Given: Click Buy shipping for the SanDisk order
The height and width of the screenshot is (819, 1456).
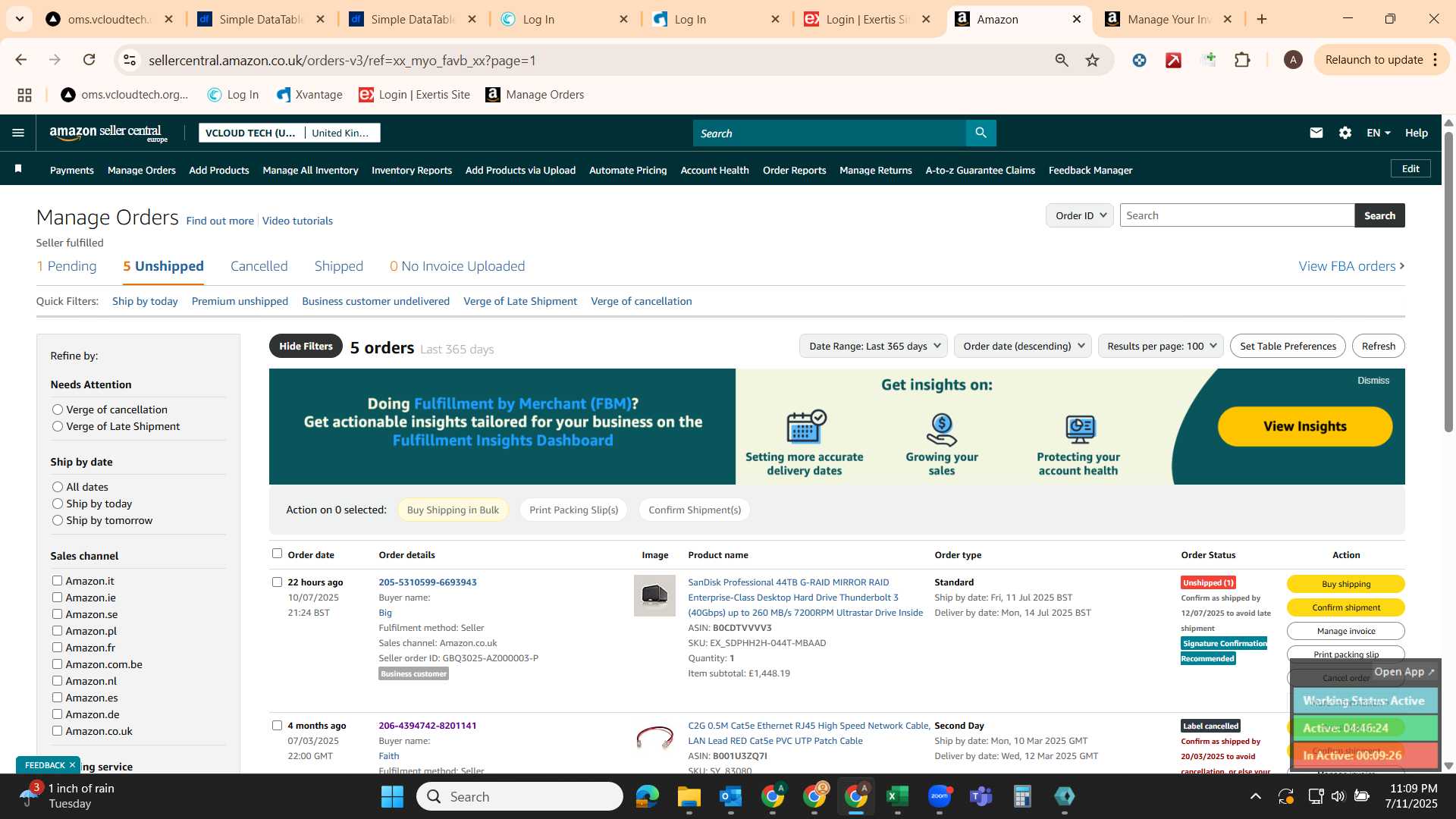Looking at the screenshot, I should pyautogui.click(x=1345, y=584).
